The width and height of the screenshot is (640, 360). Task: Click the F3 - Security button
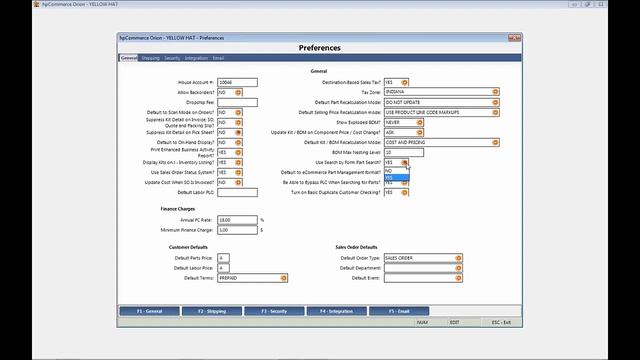coord(274,311)
